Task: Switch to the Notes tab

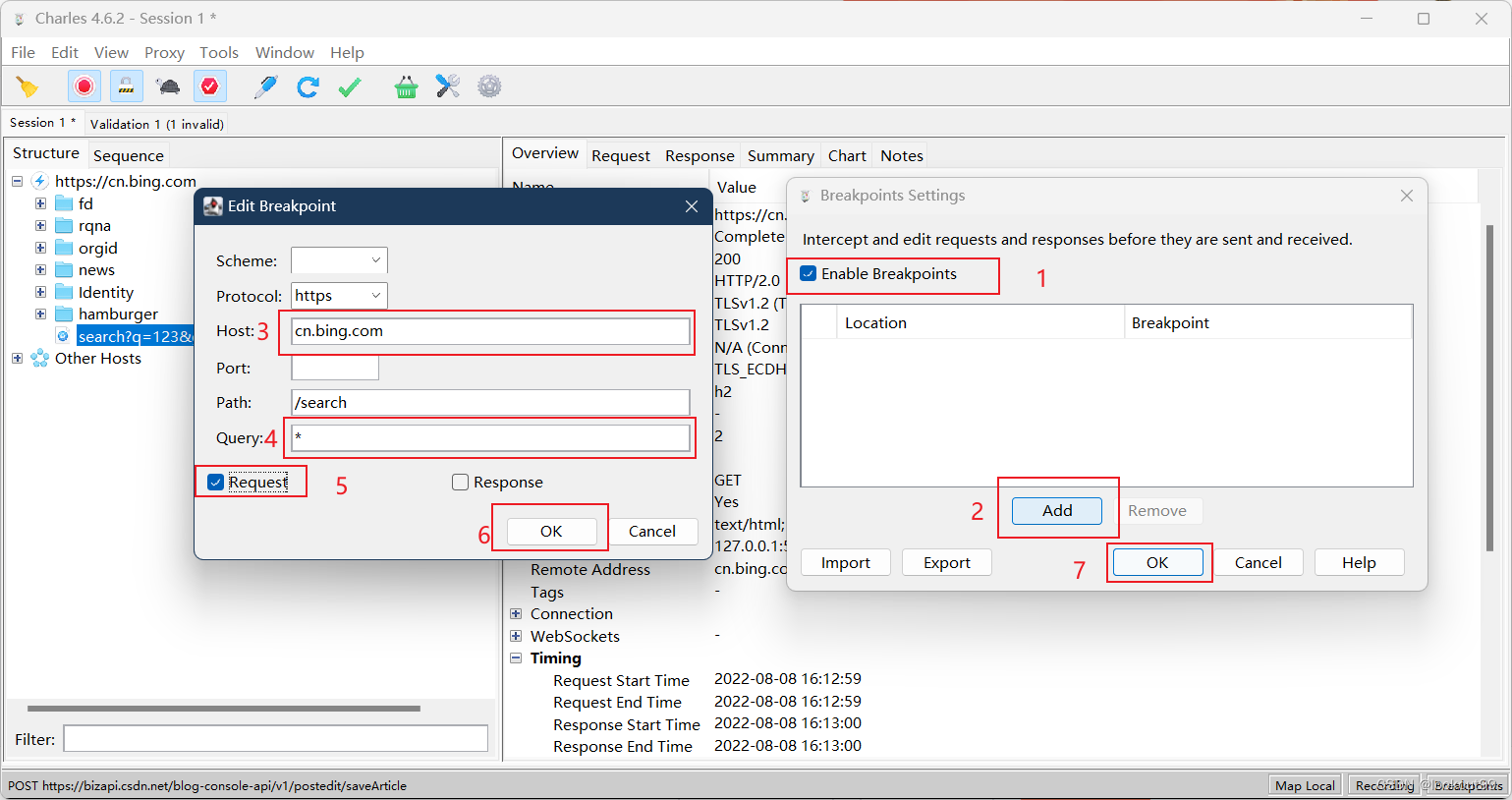Action: tap(902, 155)
